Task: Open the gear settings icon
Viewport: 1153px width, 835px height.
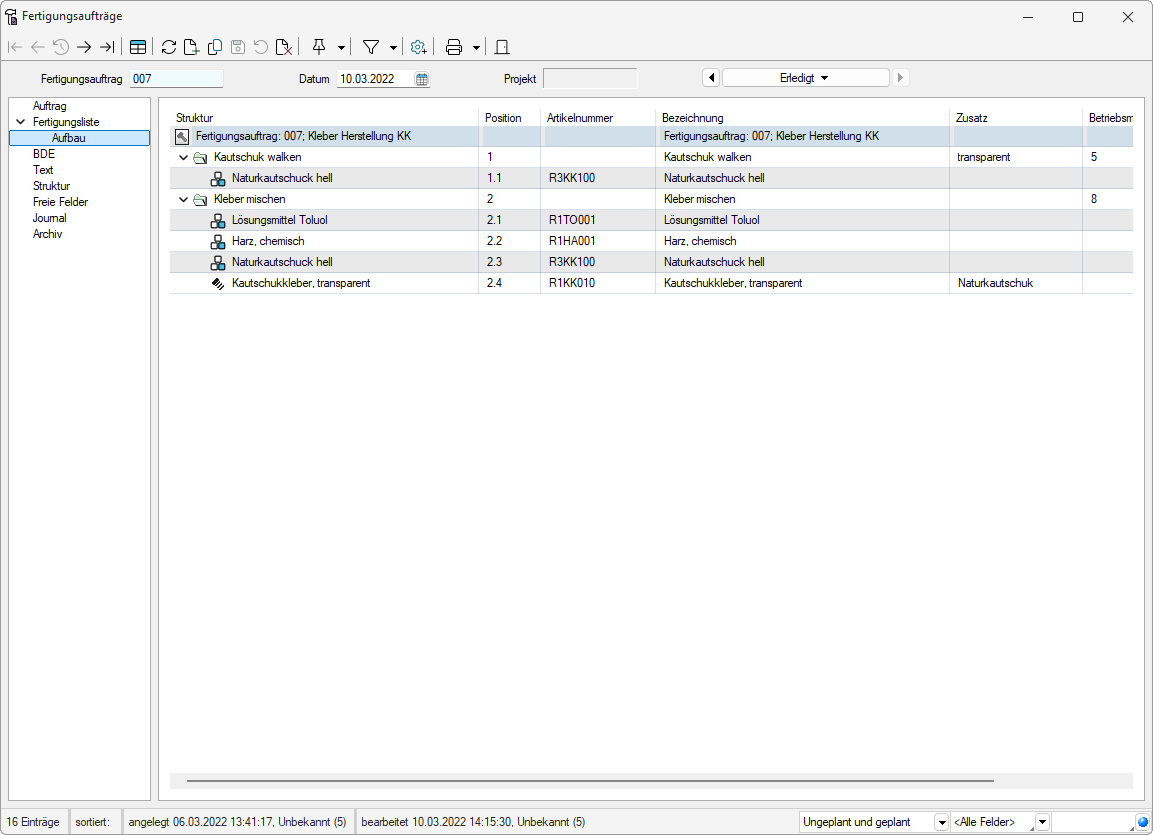Action: pyautogui.click(x=418, y=47)
